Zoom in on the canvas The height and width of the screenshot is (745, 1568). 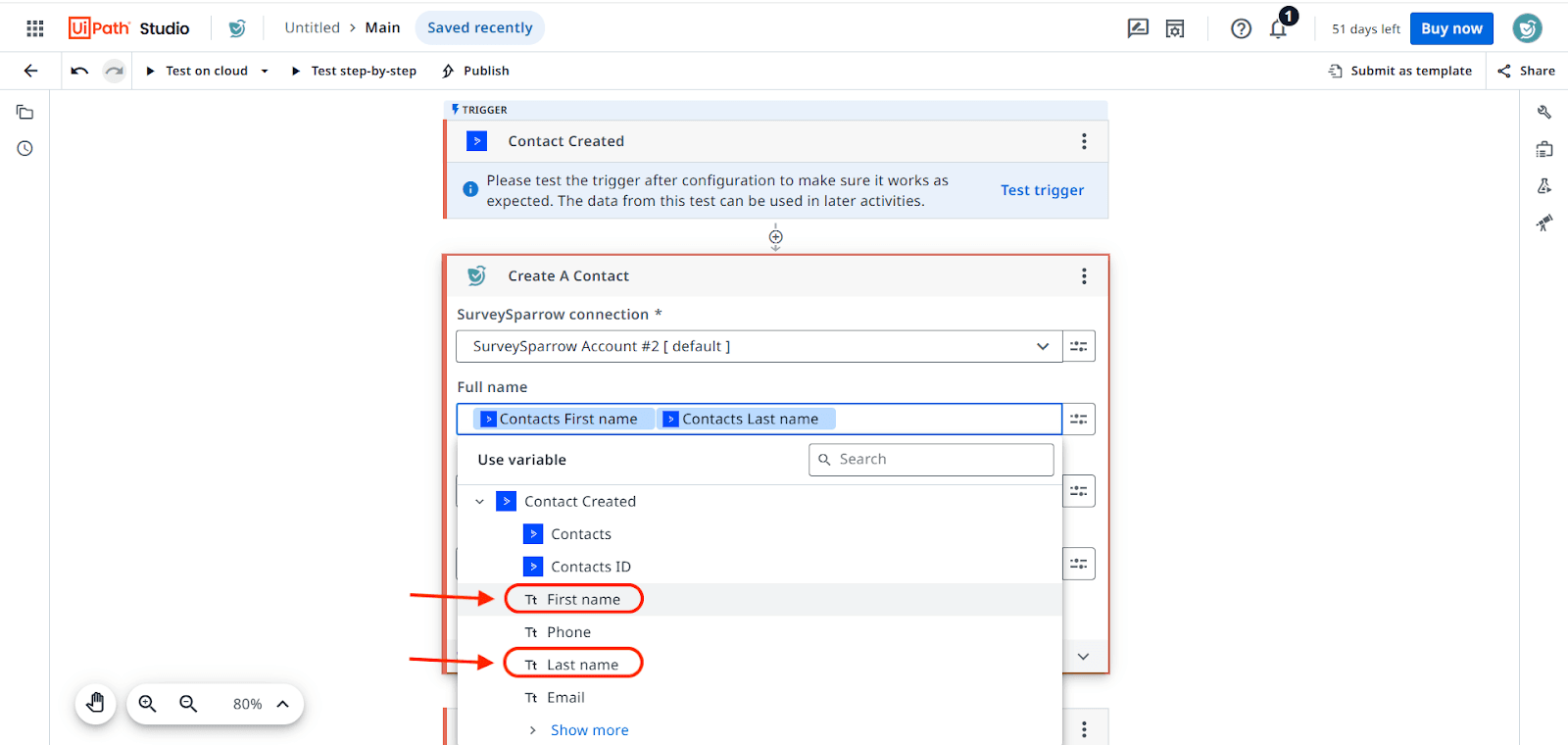coord(148,704)
